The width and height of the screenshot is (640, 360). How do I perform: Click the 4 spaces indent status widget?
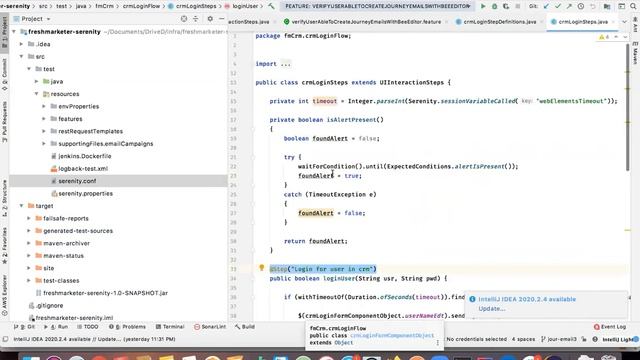click(x=523, y=339)
